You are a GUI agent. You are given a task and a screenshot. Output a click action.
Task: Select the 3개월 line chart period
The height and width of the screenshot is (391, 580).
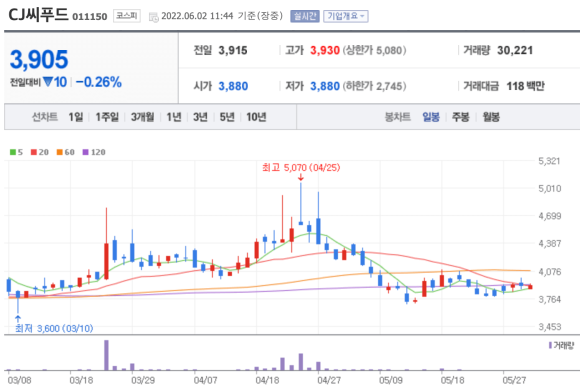point(142,117)
